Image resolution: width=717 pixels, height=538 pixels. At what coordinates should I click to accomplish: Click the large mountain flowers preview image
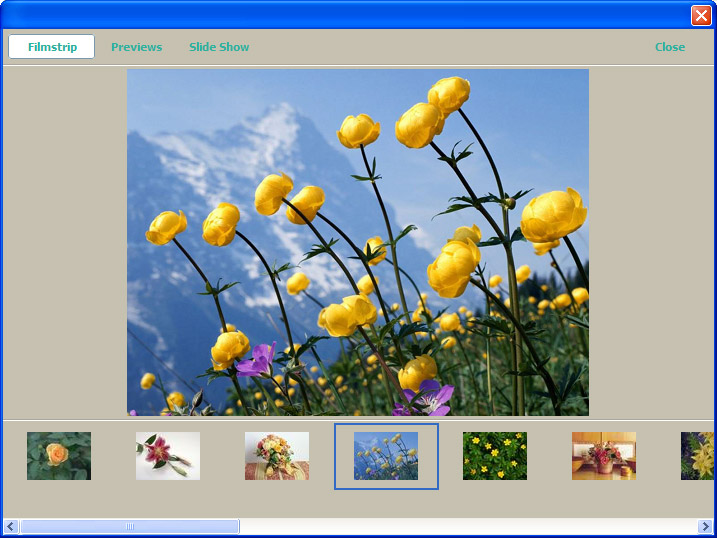[x=358, y=242]
